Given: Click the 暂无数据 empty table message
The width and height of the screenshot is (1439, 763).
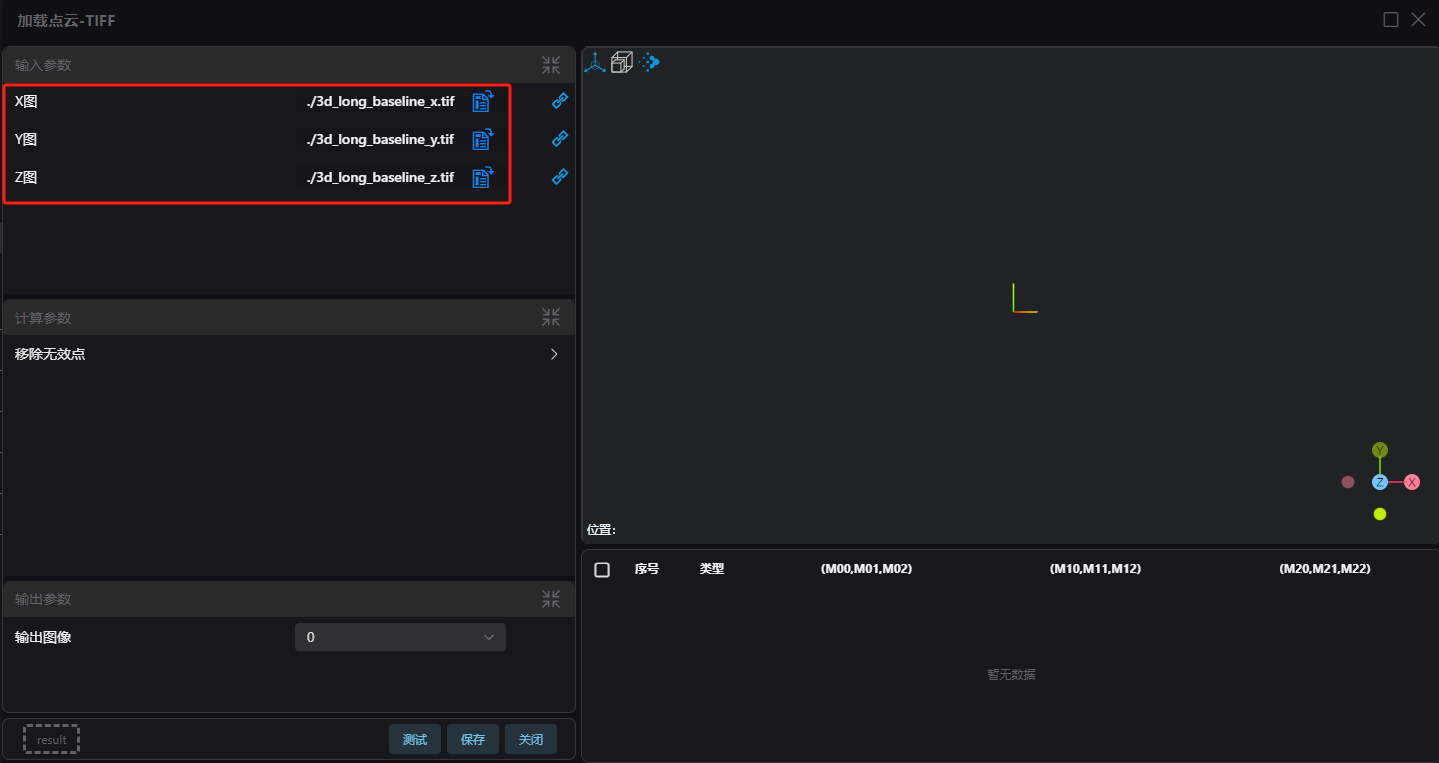Looking at the screenshot, I should [x=1011, y=675].
